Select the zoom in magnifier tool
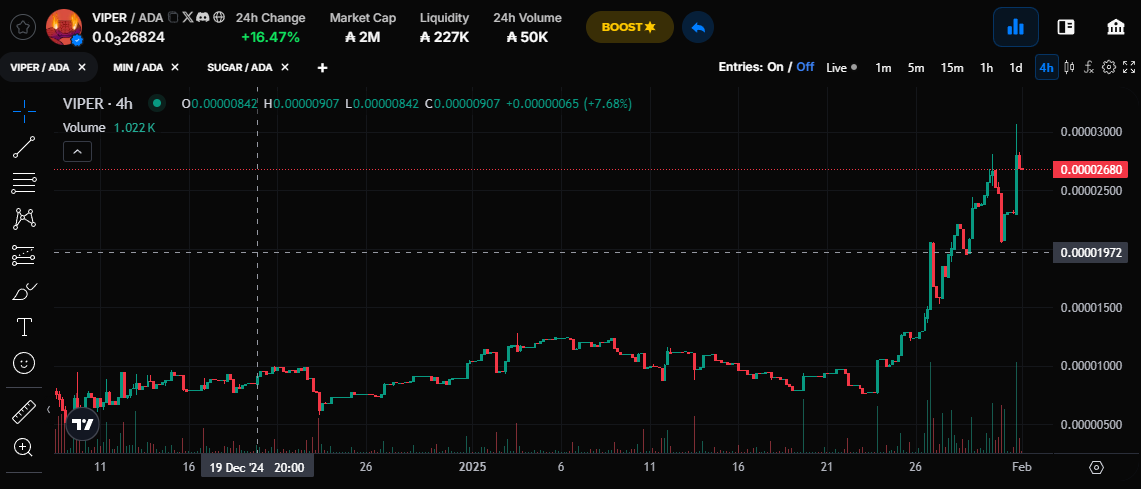1141x489 pixels. (x=24, y=448)
